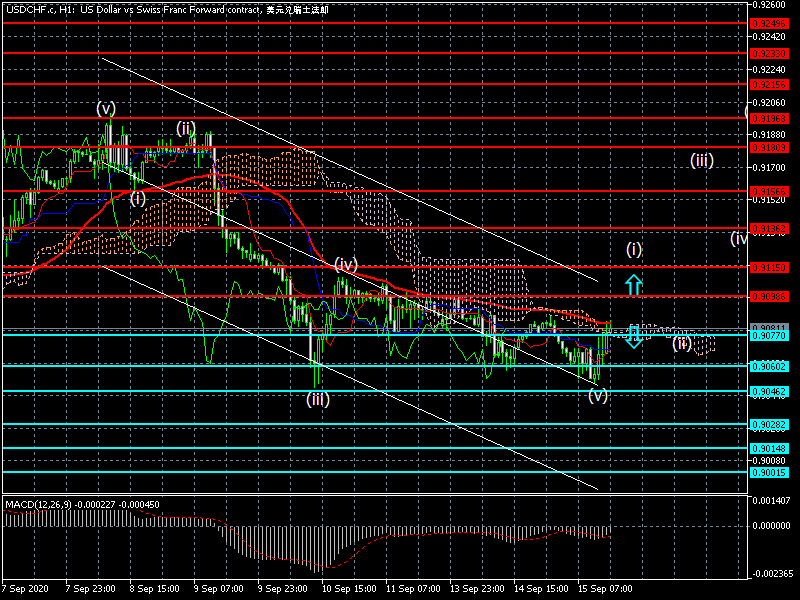
Task: Select the (iii) wave label at chart low
Action: (x=318, y=399)
